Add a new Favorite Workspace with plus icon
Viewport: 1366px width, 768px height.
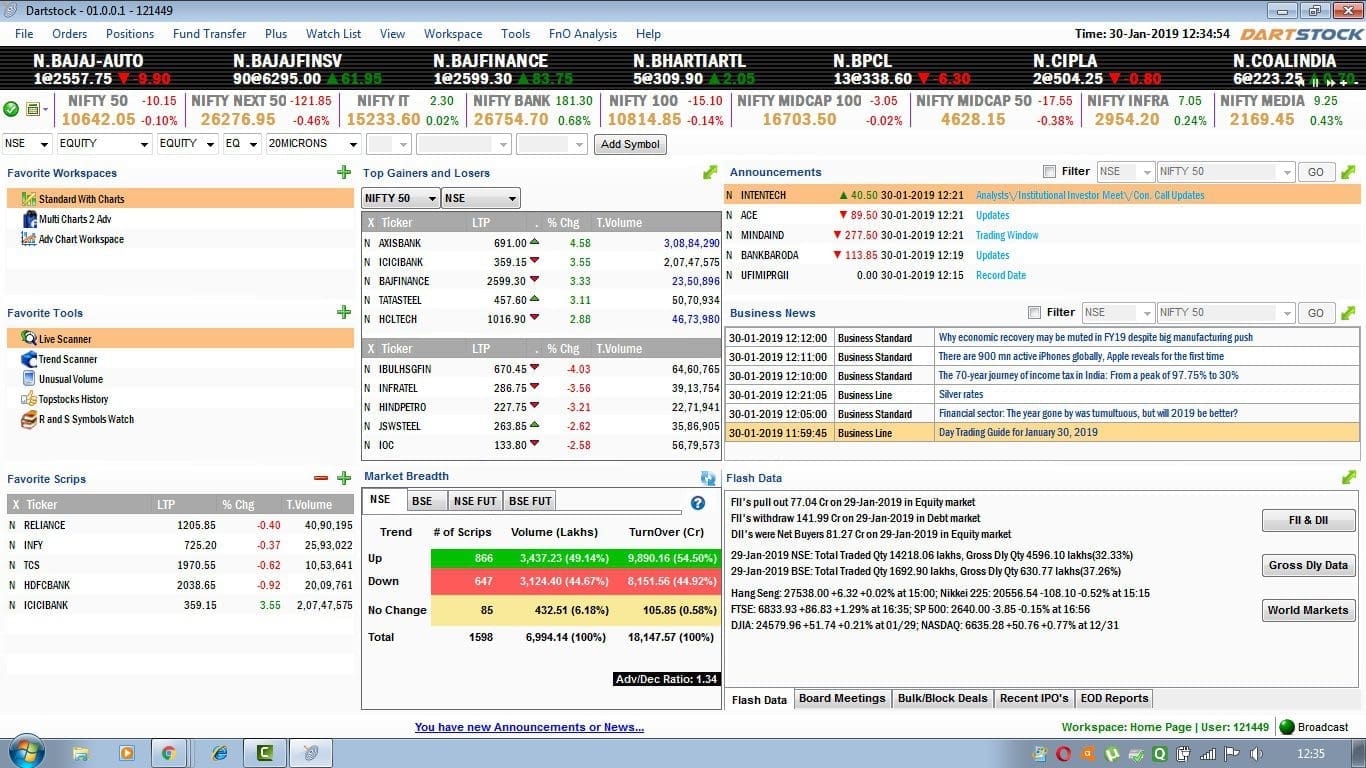(x=344, y=173)
